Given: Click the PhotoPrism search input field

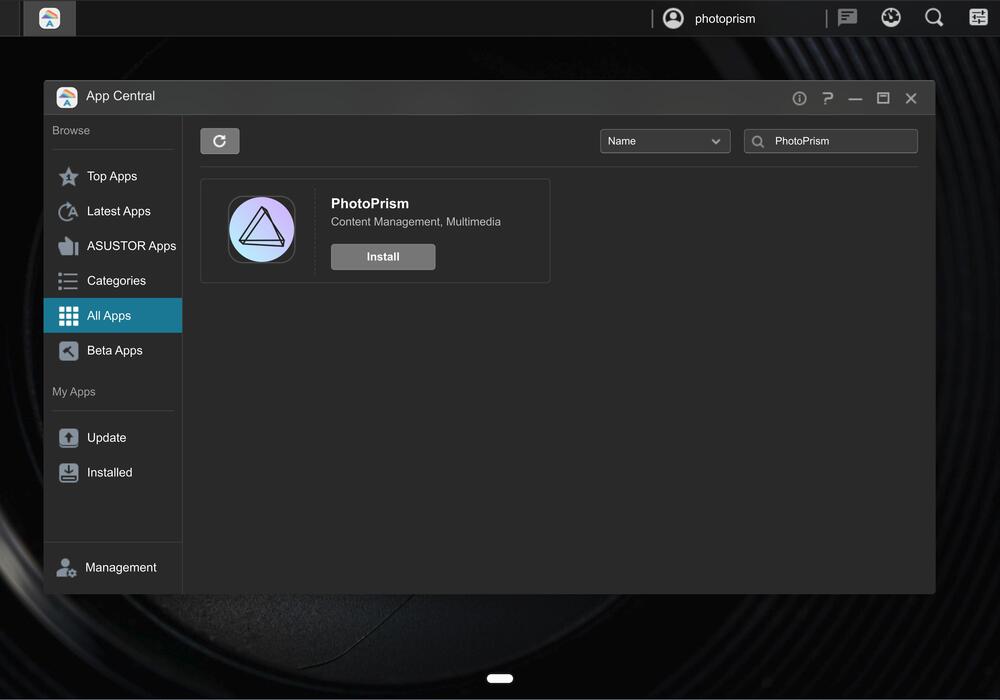Looking at the screenshot, I should click(840, 141).
